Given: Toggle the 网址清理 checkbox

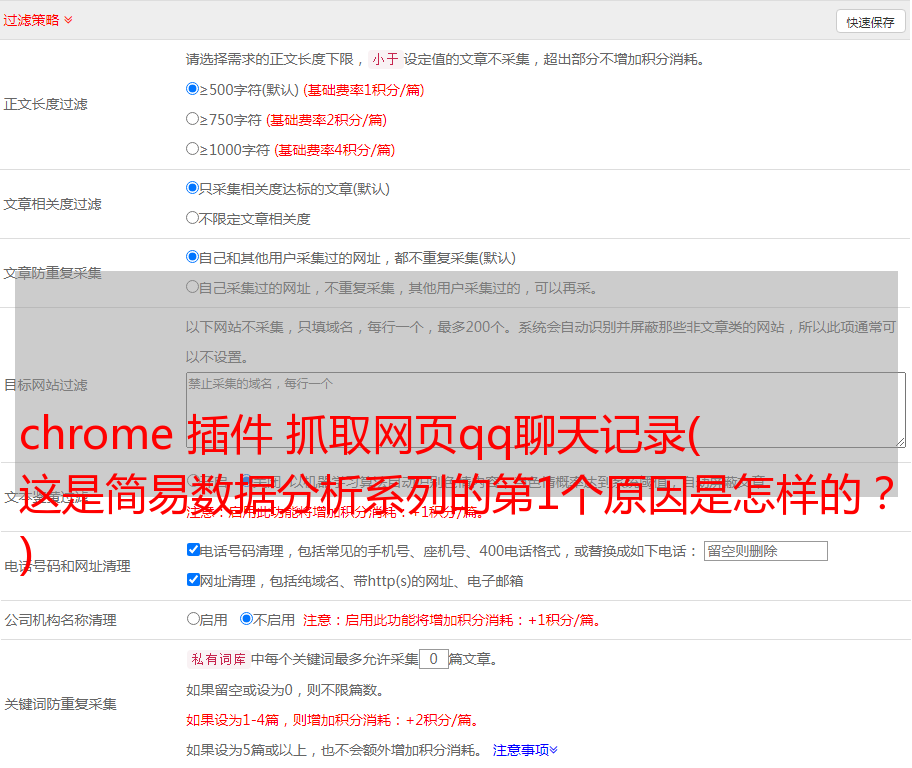Looking at the screenshot, I should tap(193, 580).
